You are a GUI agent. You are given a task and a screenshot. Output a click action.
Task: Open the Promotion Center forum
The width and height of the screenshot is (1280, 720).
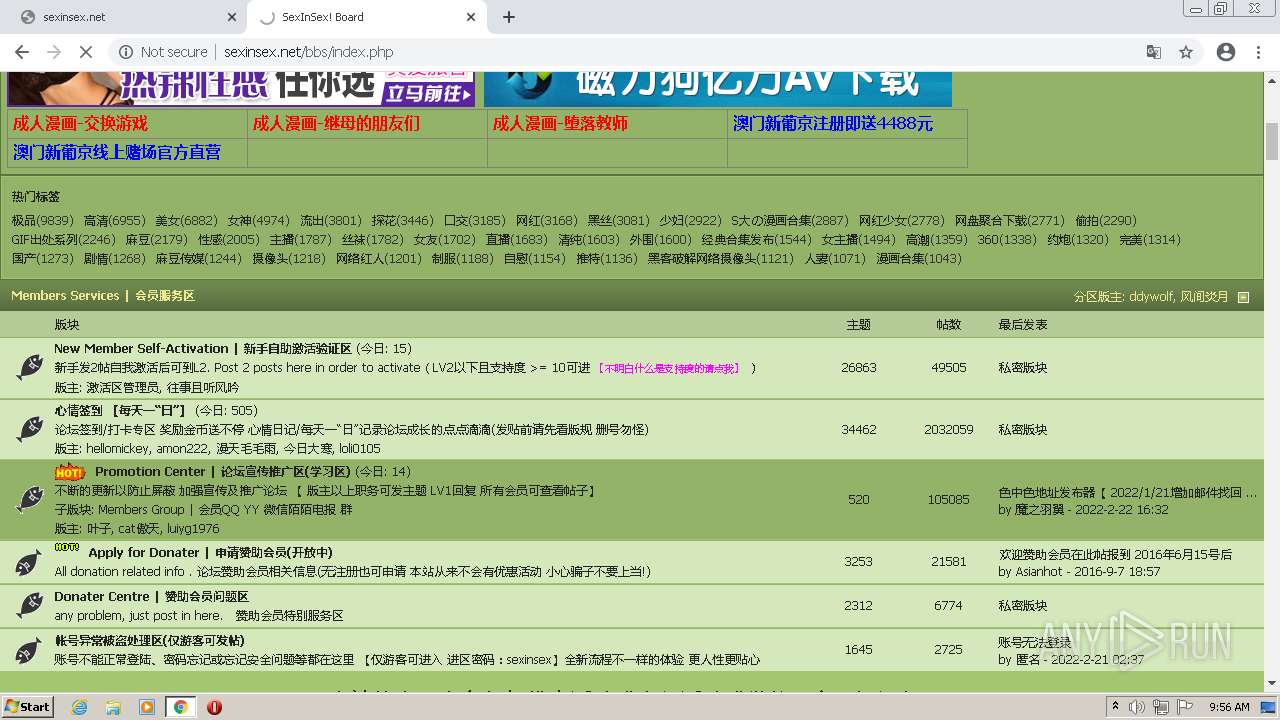[223, 472]
